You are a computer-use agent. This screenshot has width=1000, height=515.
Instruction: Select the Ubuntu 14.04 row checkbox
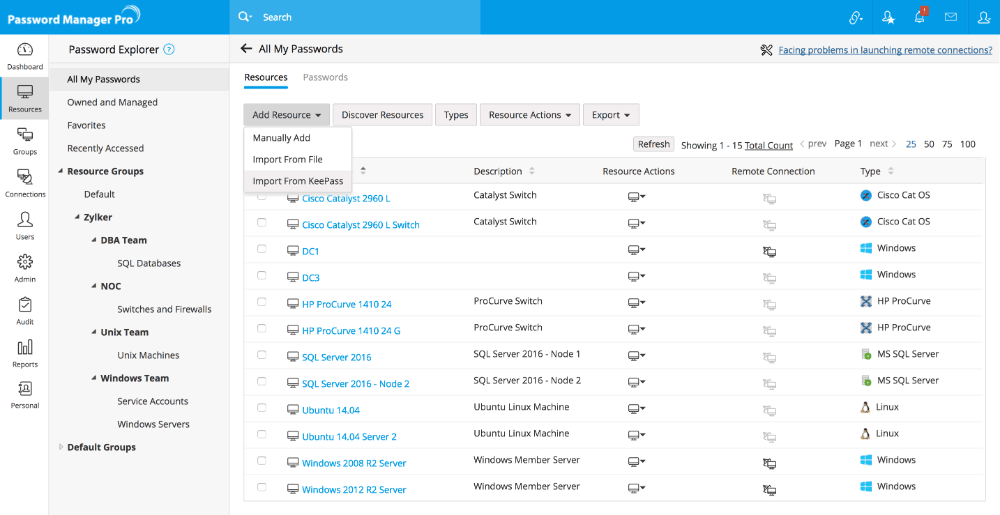pyautogui.click(x=262, y=408)
